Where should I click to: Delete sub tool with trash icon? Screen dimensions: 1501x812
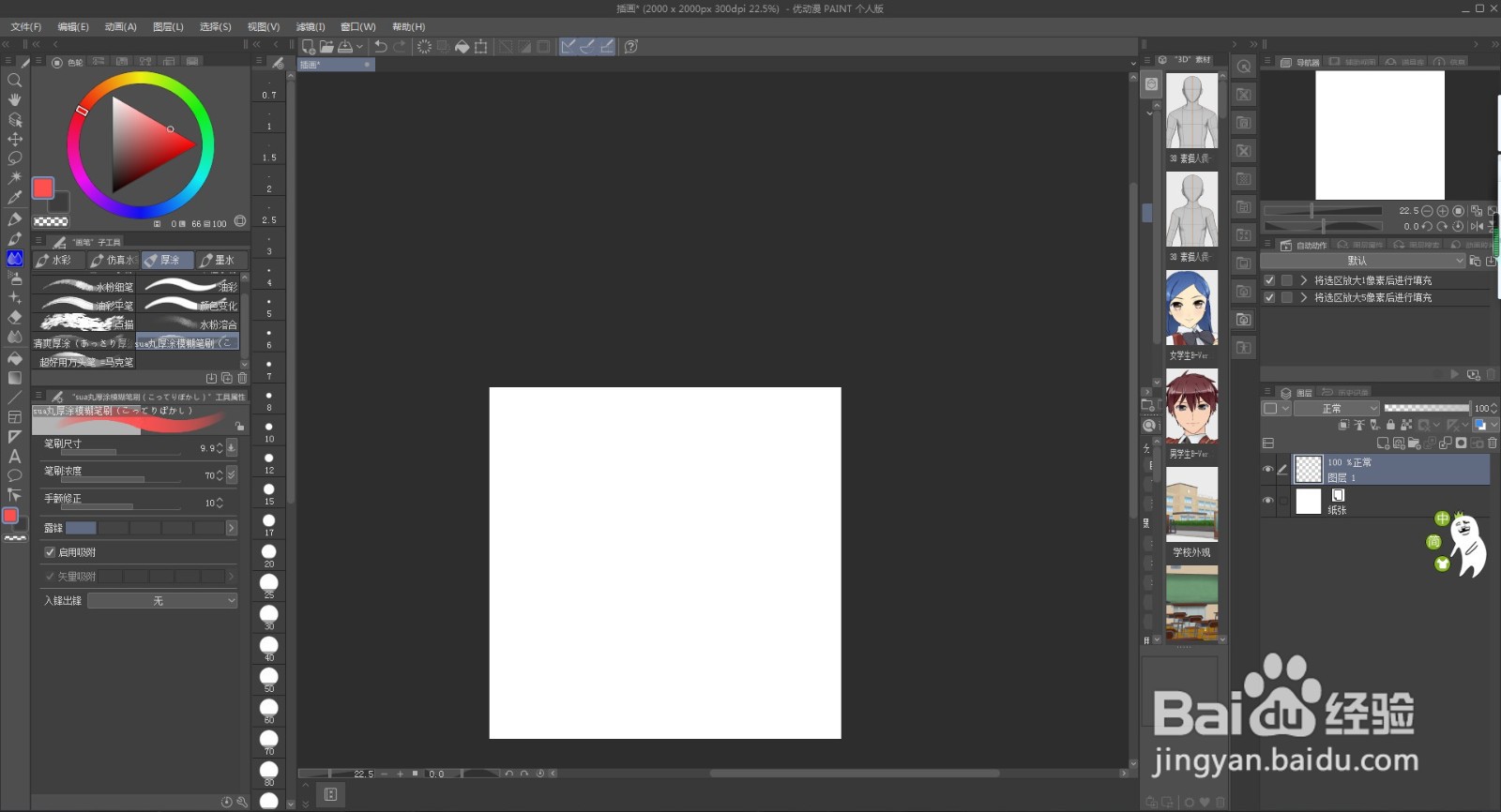click(x=242, y=378)
